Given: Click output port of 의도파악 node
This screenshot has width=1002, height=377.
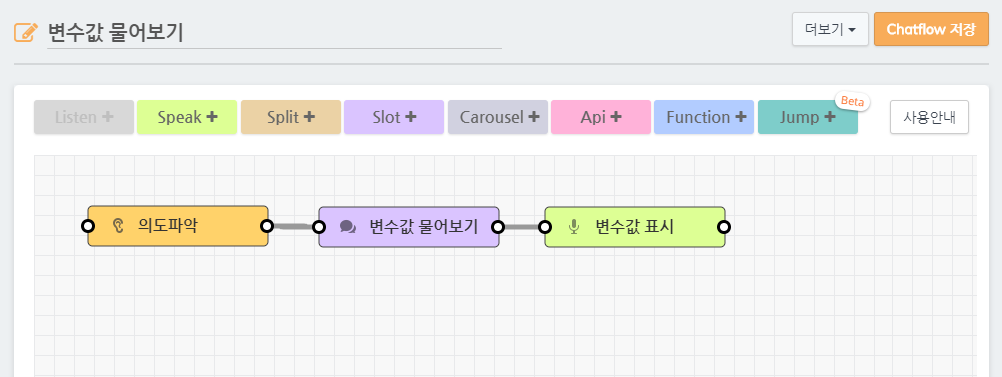Looking at the screenshot, I should coord(267,226).
